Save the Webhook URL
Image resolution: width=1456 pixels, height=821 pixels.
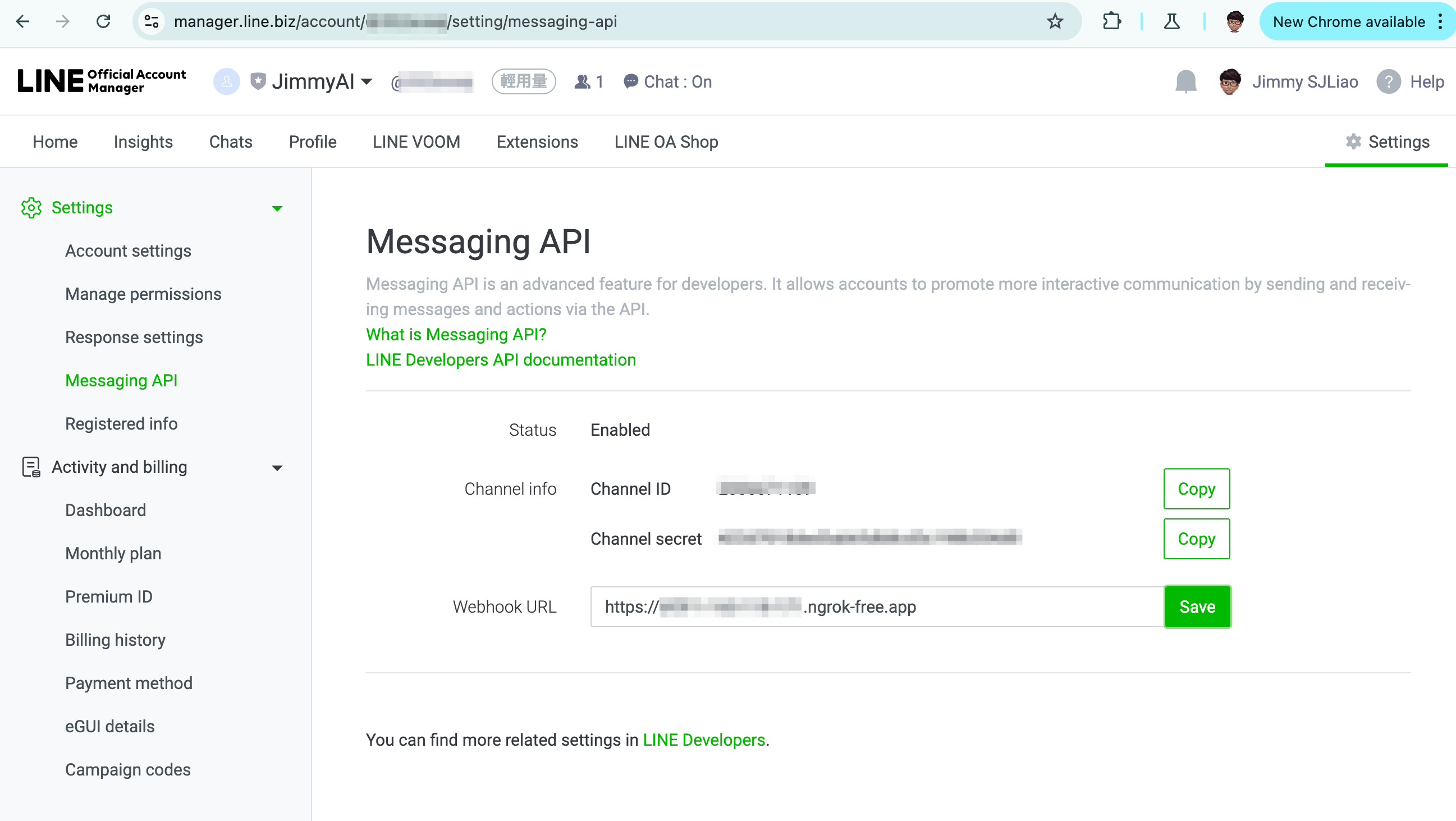pyautogui.click(x=1197, y=606)
